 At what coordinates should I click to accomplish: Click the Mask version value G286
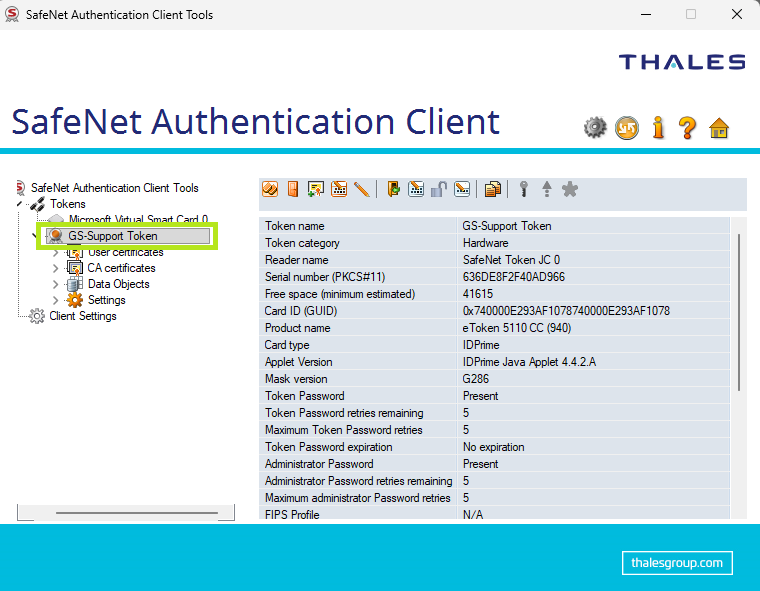point(476,379)
